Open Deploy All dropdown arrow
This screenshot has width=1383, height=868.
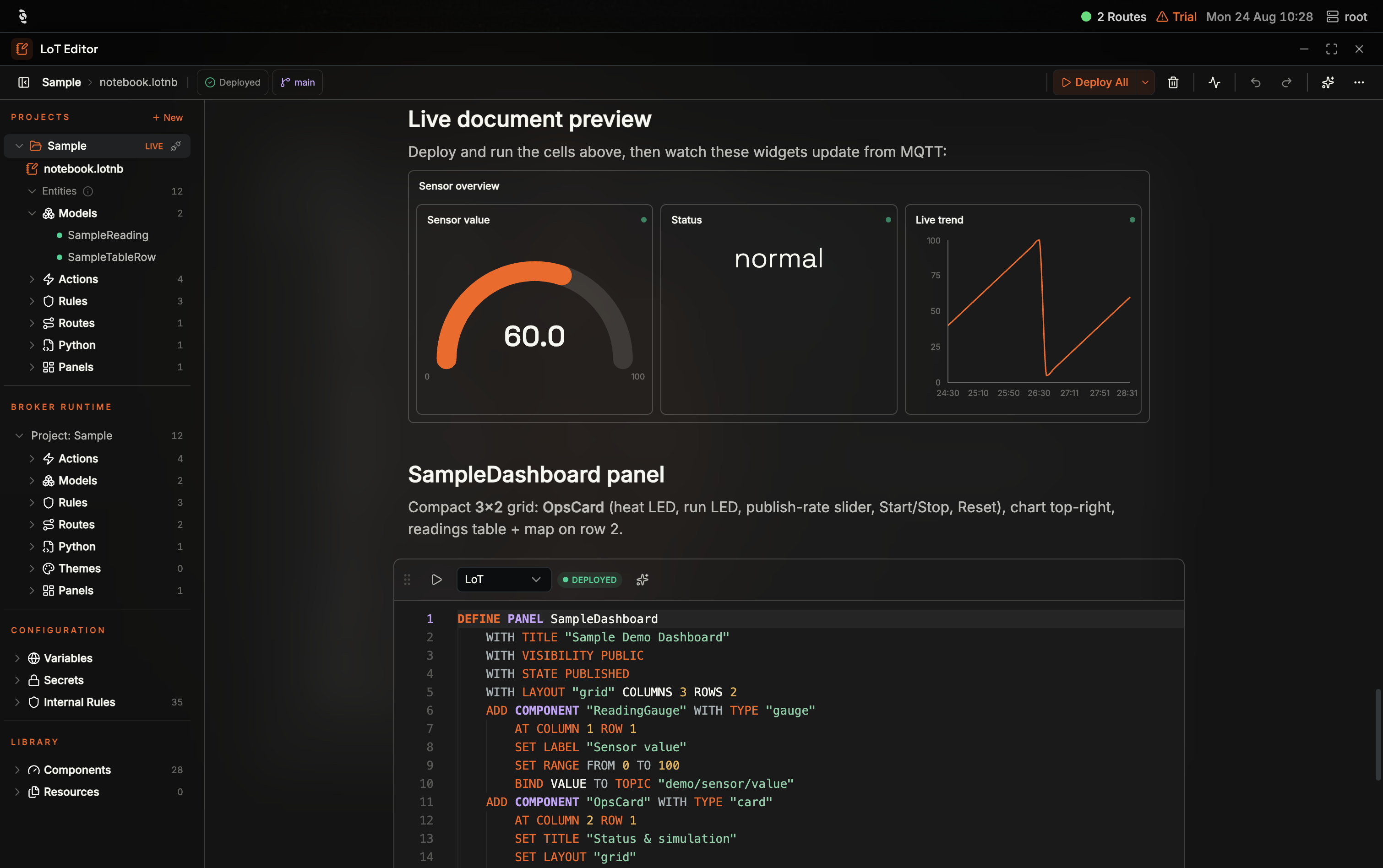[x=1145, y=82]
